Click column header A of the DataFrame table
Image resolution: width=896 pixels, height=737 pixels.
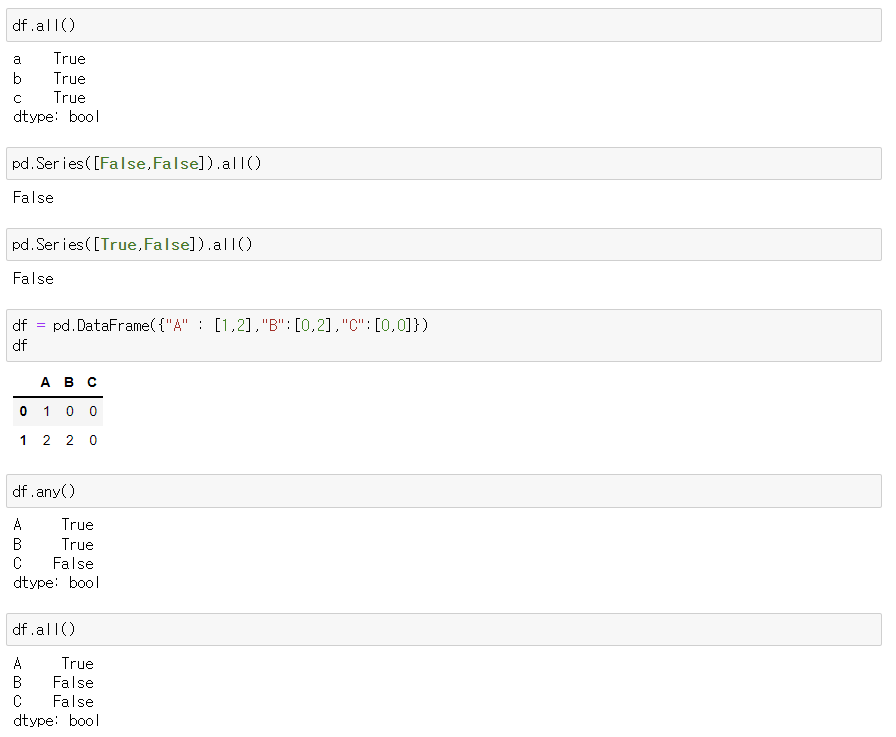coord(46,382)
